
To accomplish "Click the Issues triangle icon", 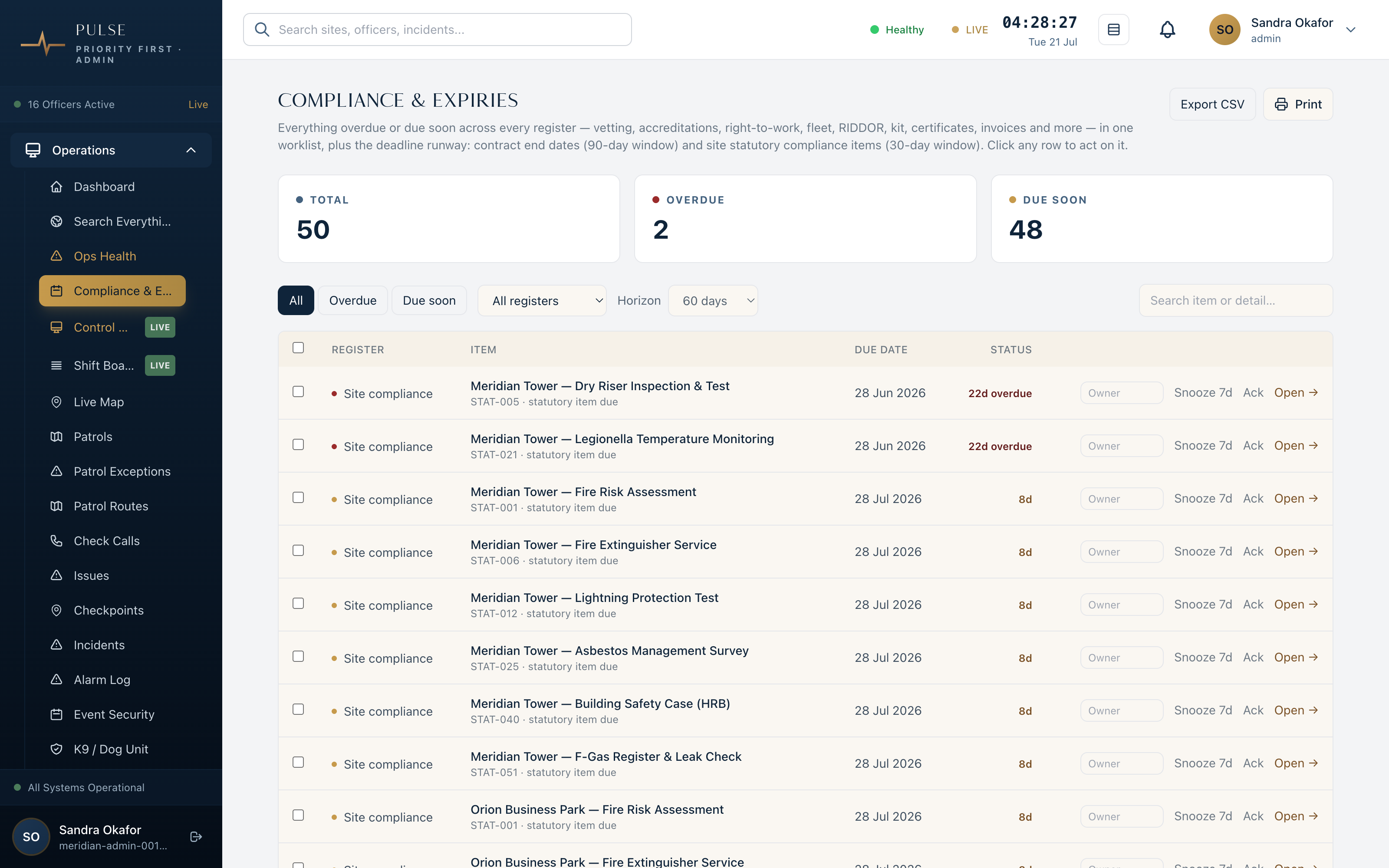I will 56,575.
